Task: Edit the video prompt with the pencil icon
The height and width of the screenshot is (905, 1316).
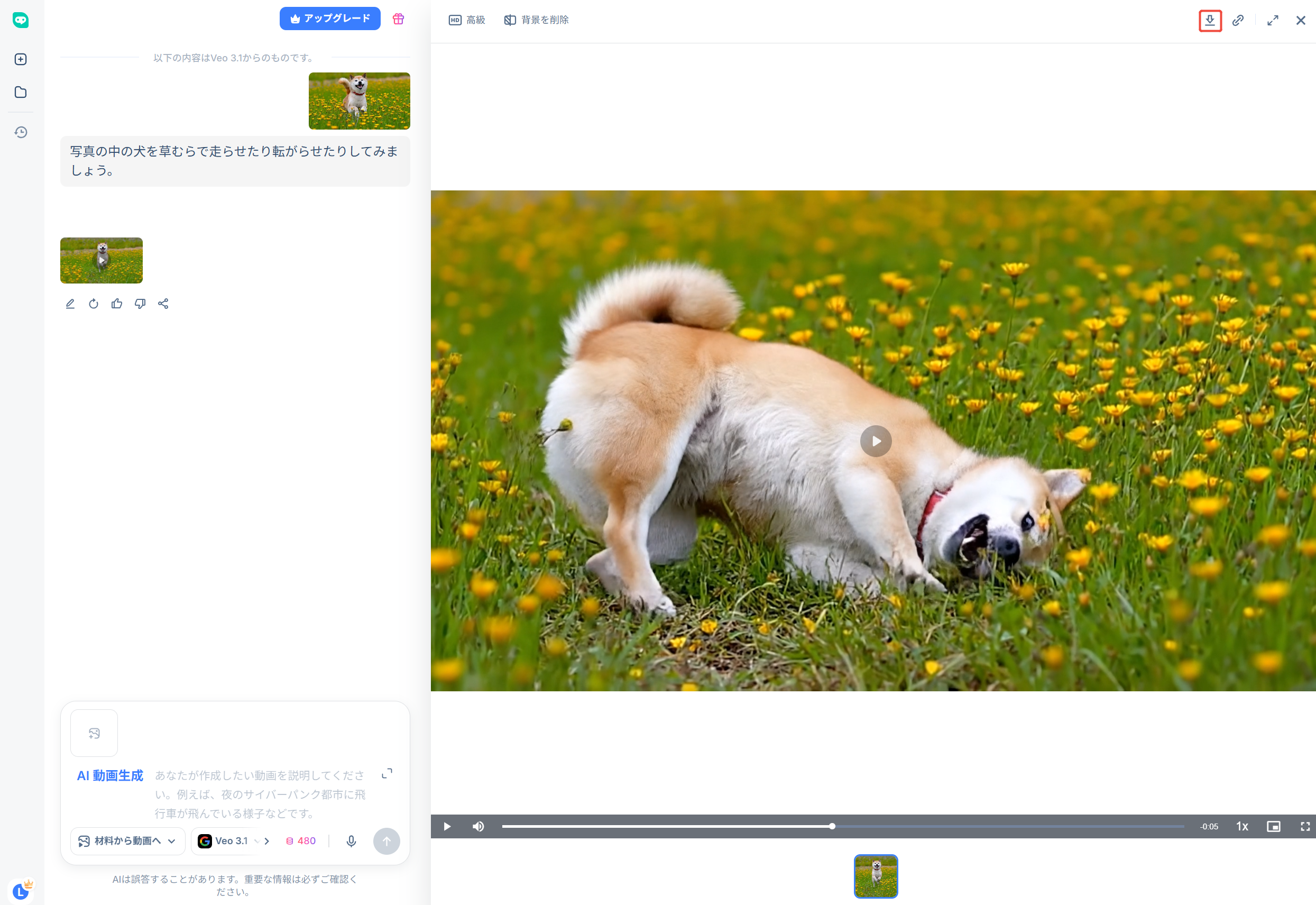Action: [70, 304]
